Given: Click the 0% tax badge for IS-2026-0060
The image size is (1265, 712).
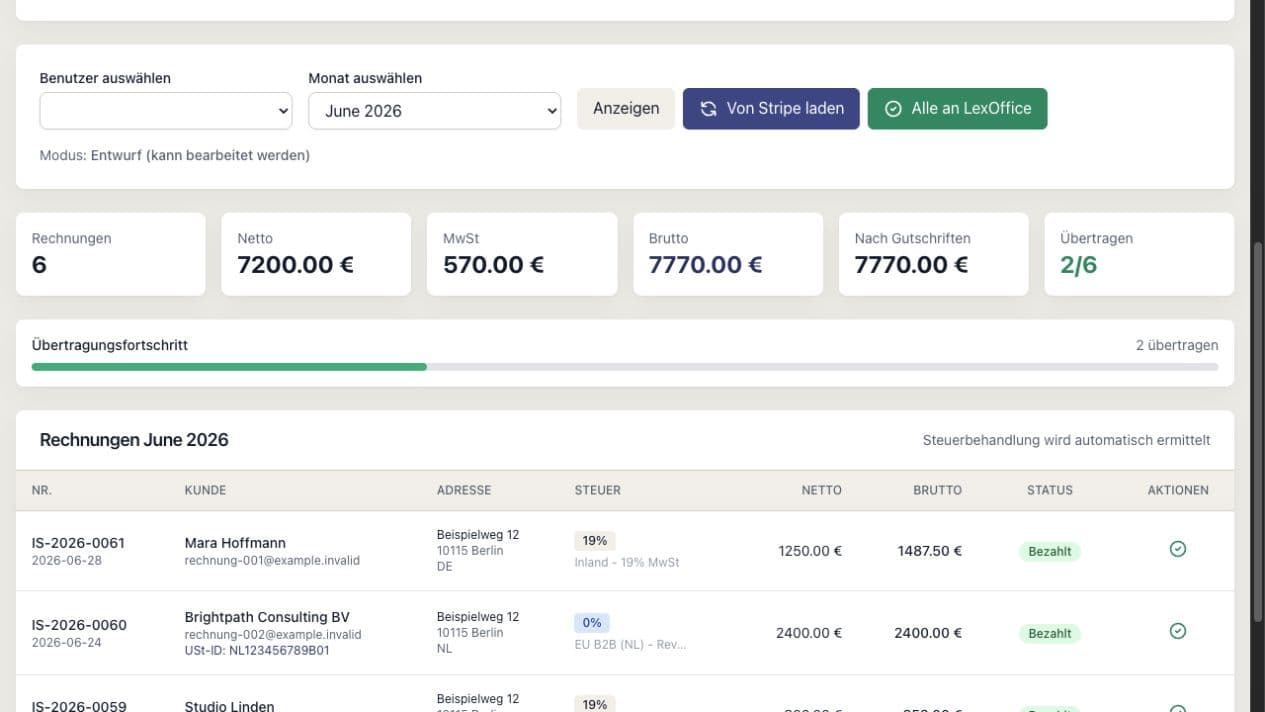Looking at the screenshot, I should coord(592,623).
